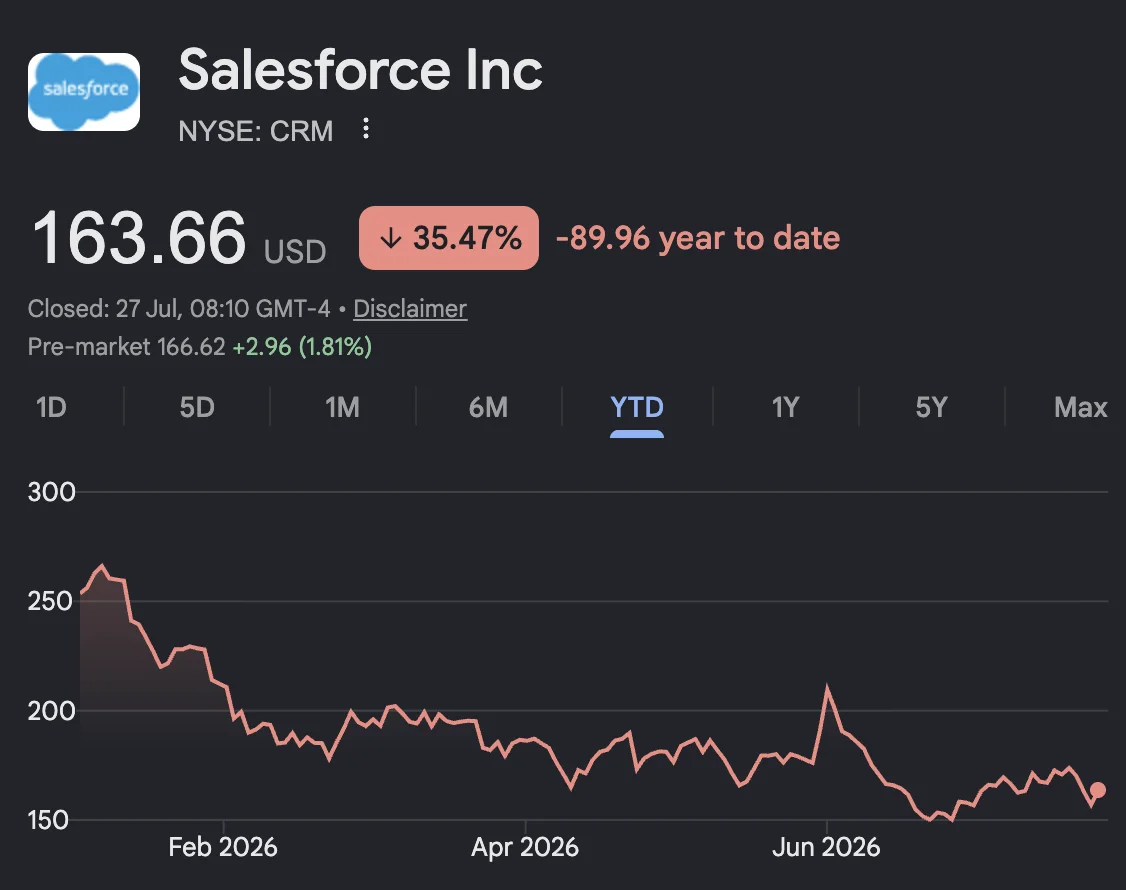Screen dimensions: 1126x890
Task: Click the 250 axis label
Action: coord(51,601)
